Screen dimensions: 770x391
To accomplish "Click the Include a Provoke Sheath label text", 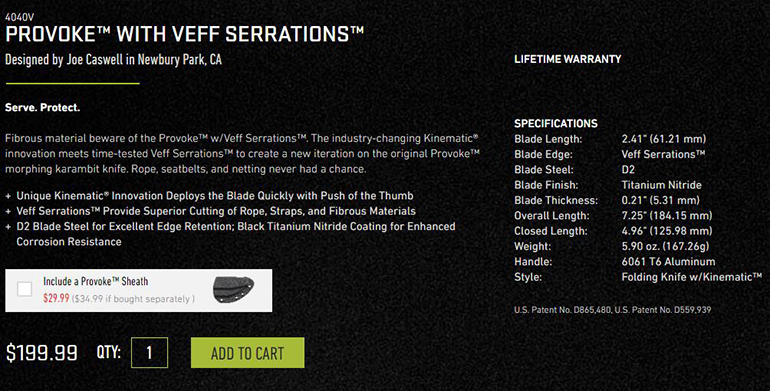I will click(95, 281).
